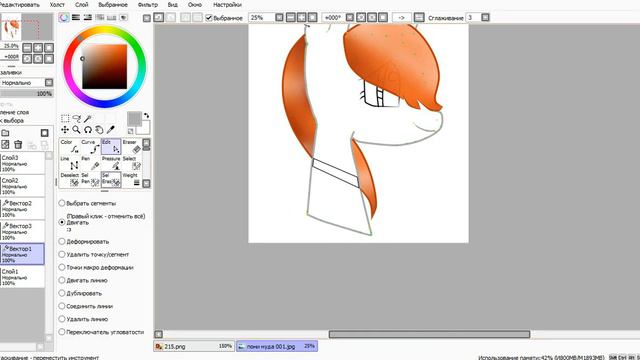Select the Слой3 layer

pos(22,163)
